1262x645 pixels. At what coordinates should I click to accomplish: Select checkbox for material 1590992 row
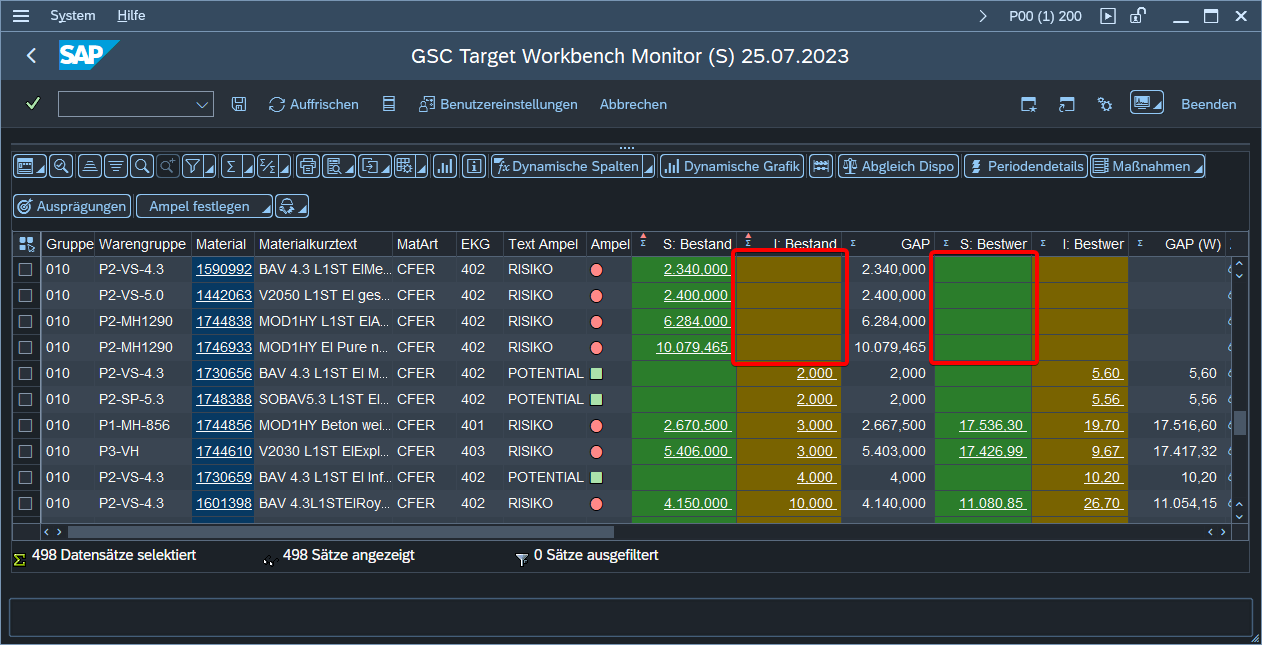pyautogui.click(x=26, y=270)
